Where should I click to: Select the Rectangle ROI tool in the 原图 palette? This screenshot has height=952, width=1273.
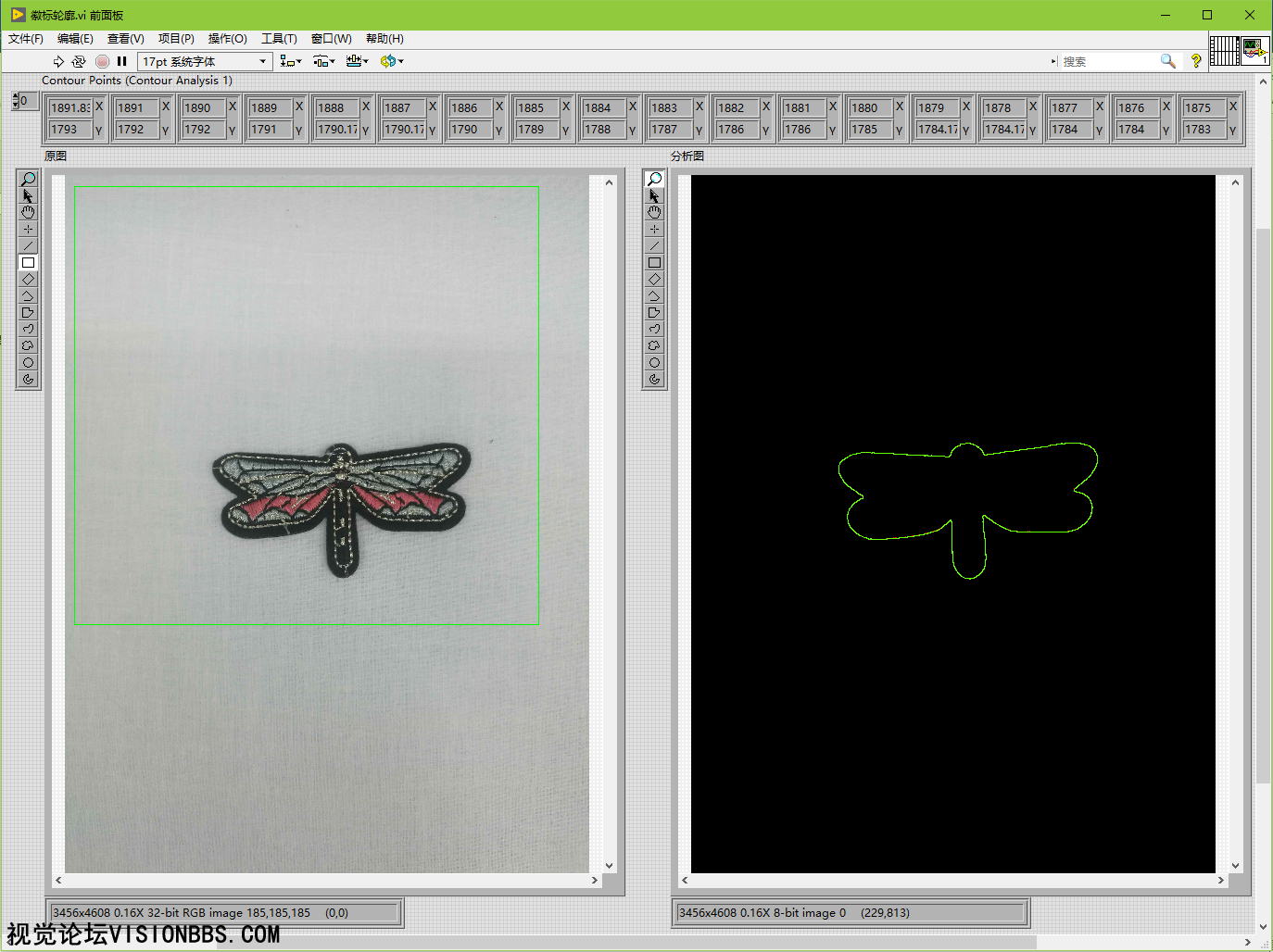(x=28, y=262)
